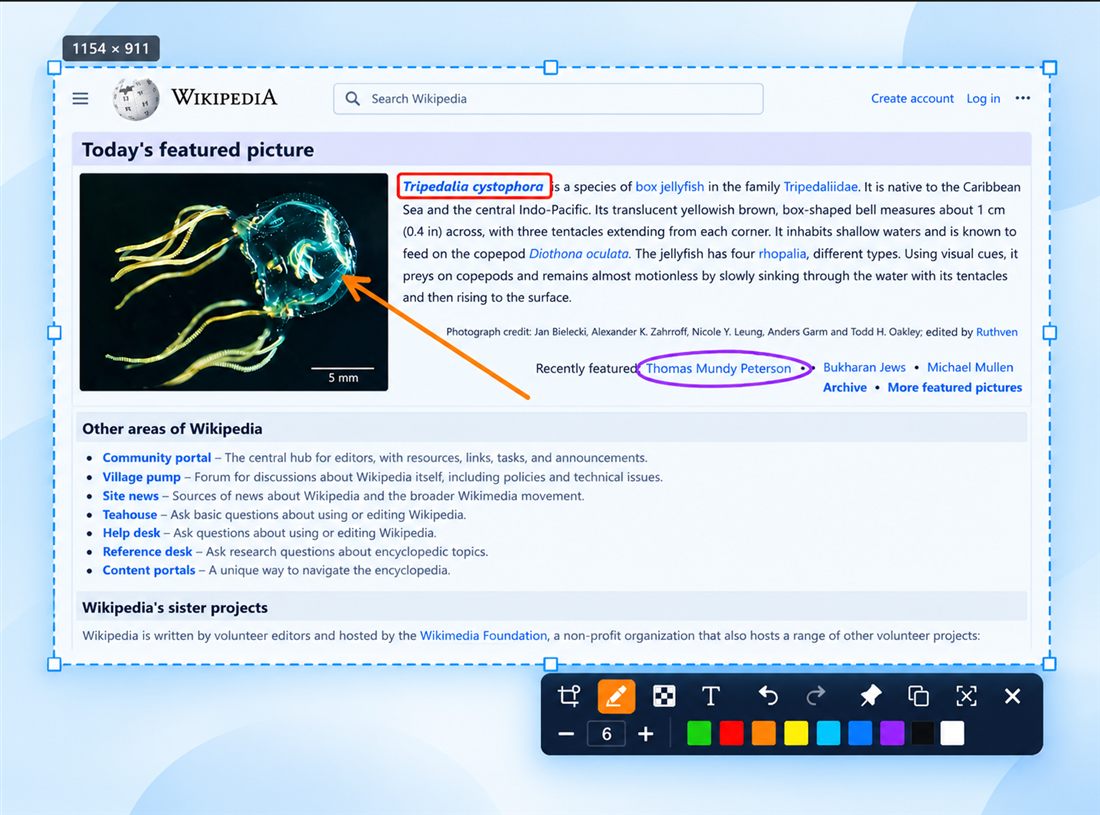Image resolution: width=1100 pixels, height=815 pixels.
Task: Click the Log in link
Action: 983,99
